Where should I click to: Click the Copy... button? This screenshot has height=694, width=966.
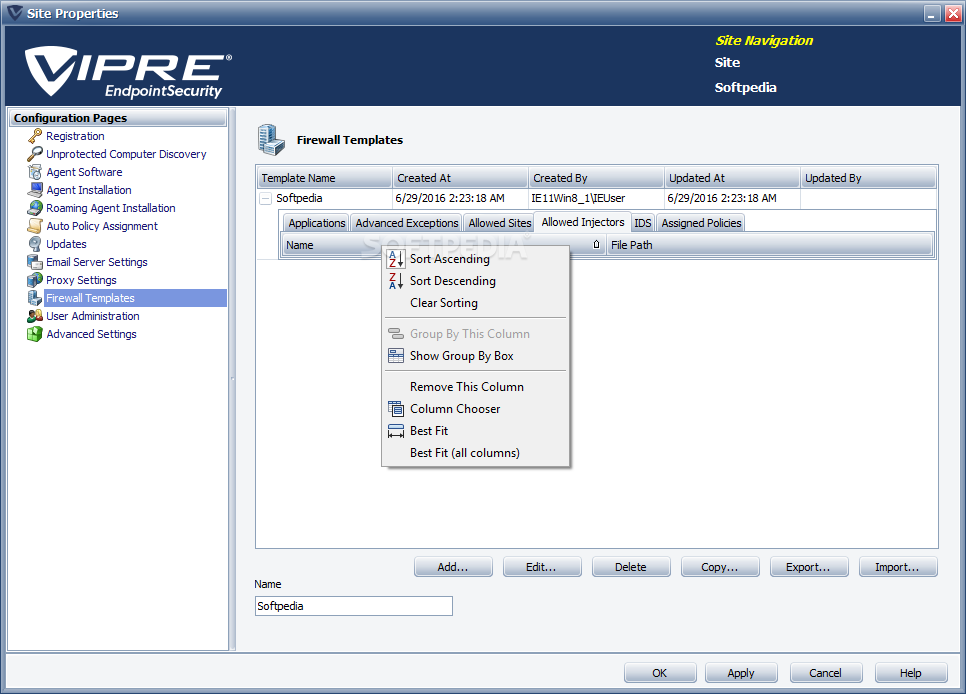(720, 567)
